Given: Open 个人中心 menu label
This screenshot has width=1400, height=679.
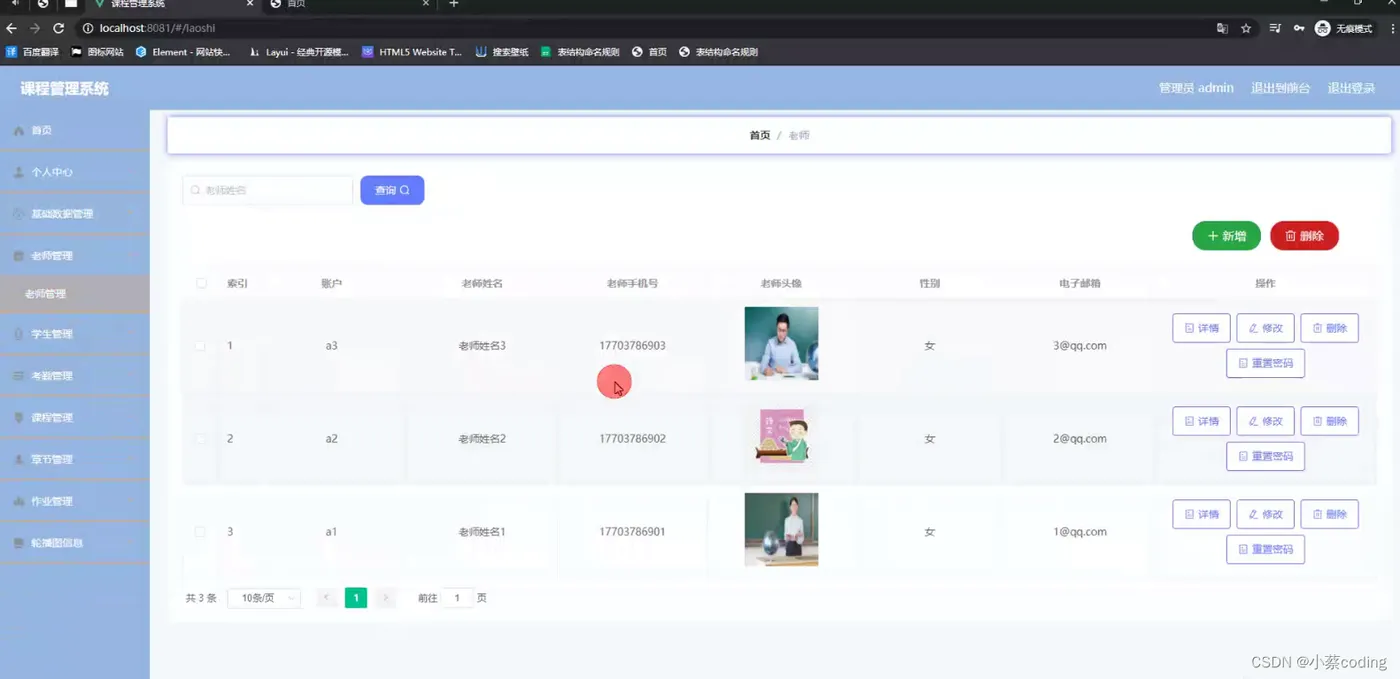Looking at the screenshot, I should pyautogui.click(x=52, y=172).
